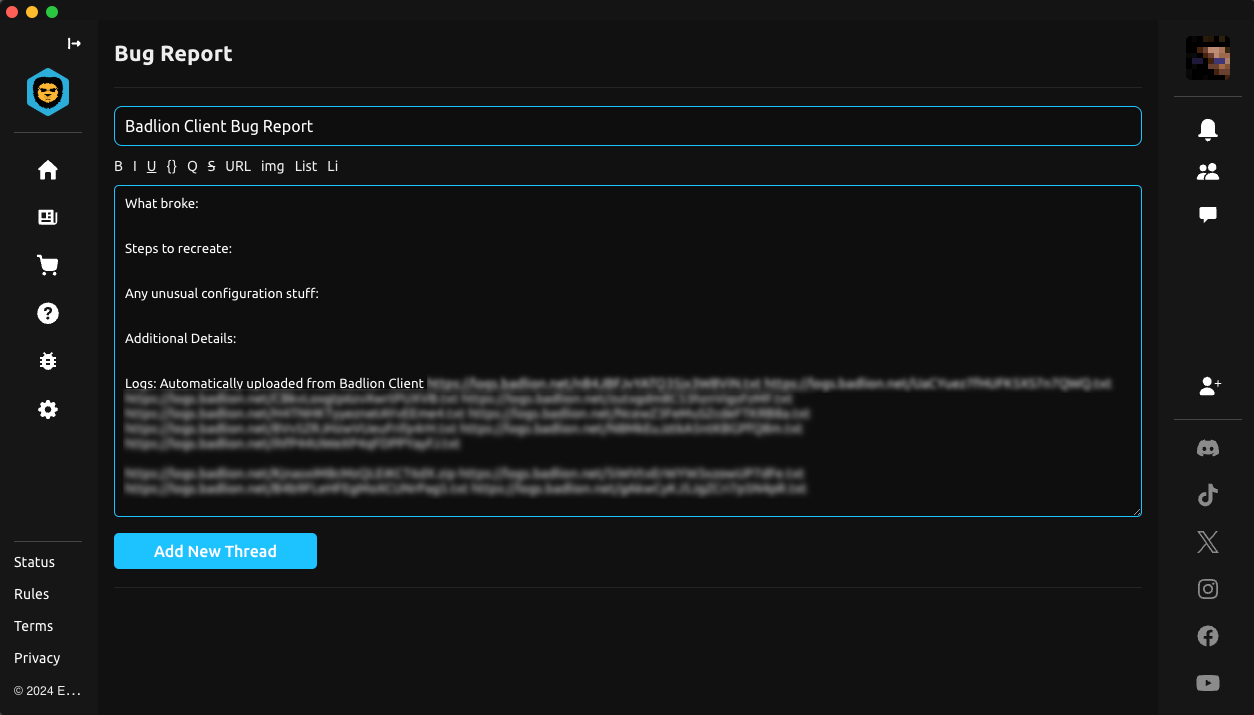Click the 'Bug Report' page heading
1254x715 pixels.
point(173,54)
